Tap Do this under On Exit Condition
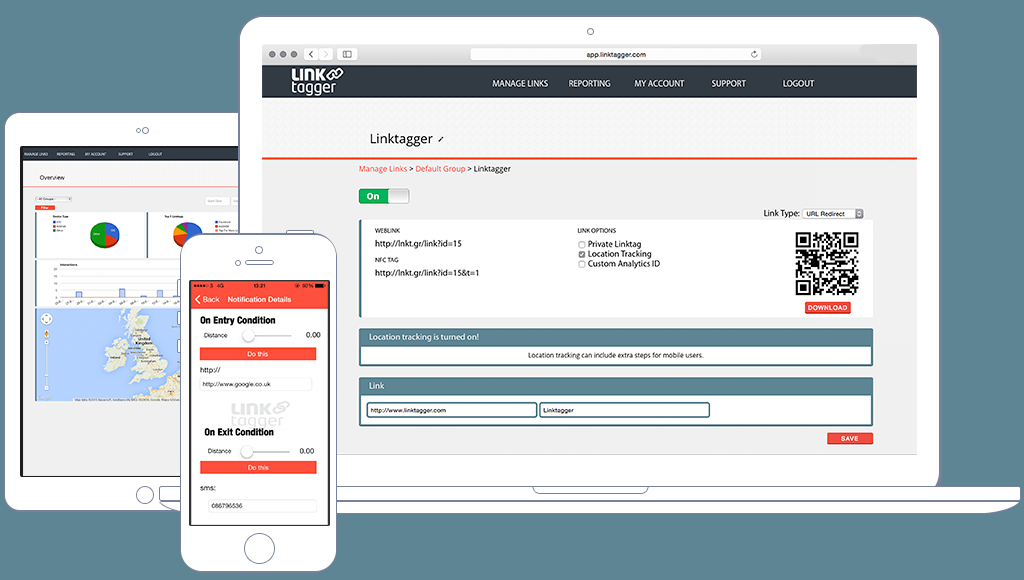Viewport: 1024px width, 580px height. tap(258, 468)
